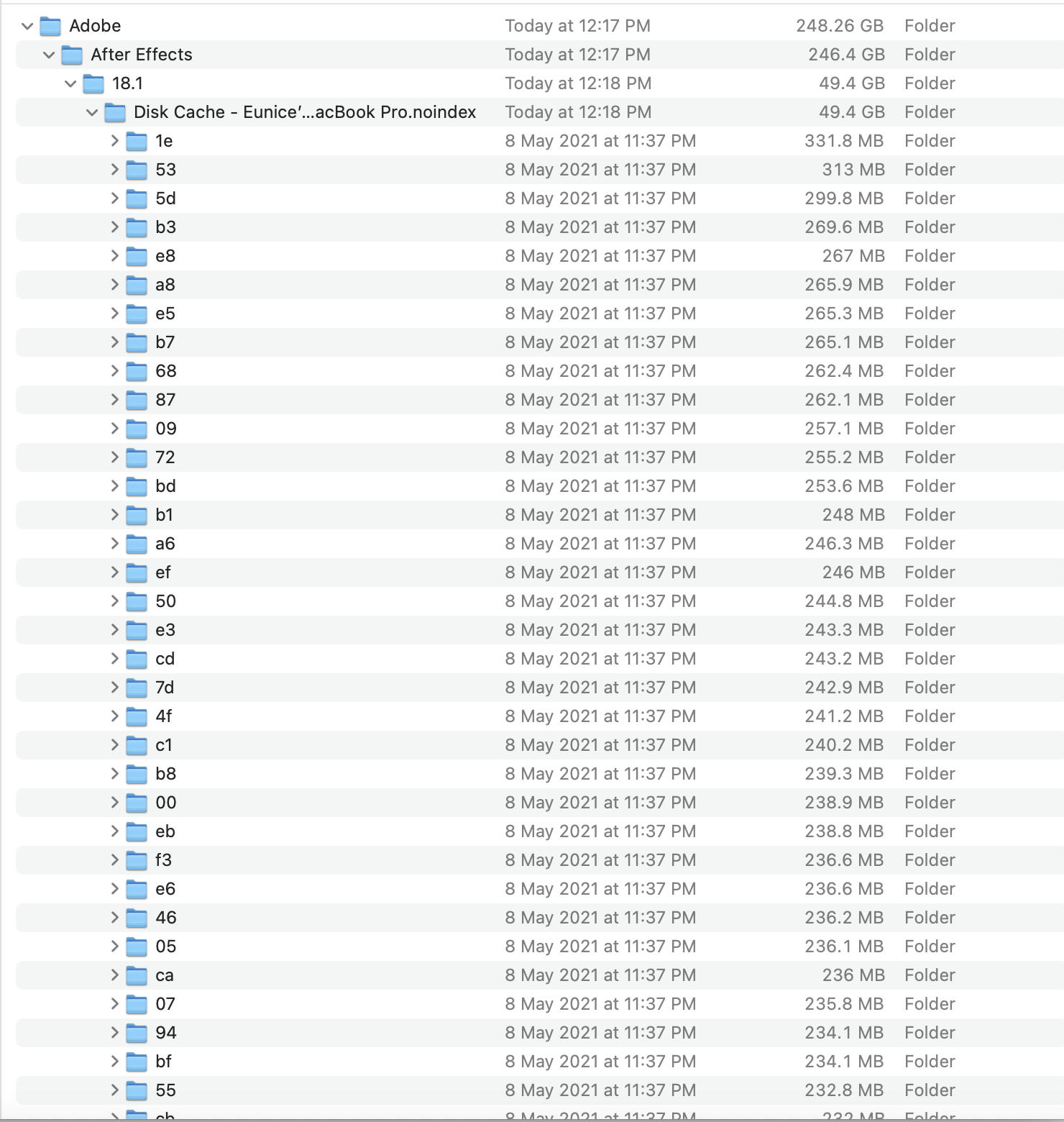Select the folder named 07
Image resolution: width=1064 pixels, height=1122 pixels.
[165, 1004]
